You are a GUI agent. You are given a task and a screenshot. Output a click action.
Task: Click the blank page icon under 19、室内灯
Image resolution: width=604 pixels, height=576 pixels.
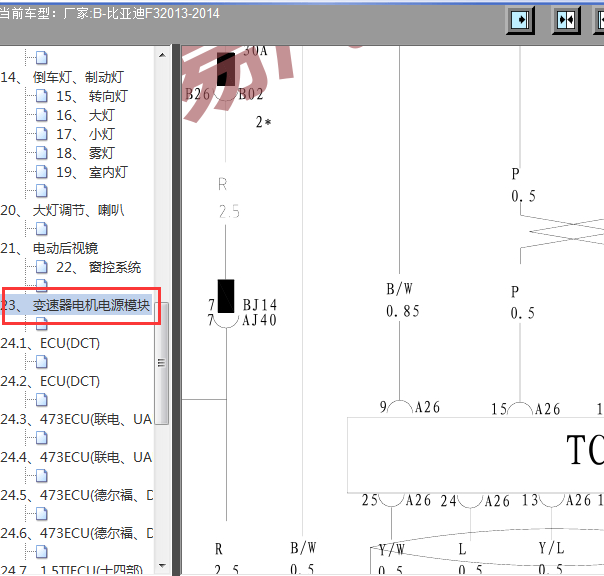(42, 191)
